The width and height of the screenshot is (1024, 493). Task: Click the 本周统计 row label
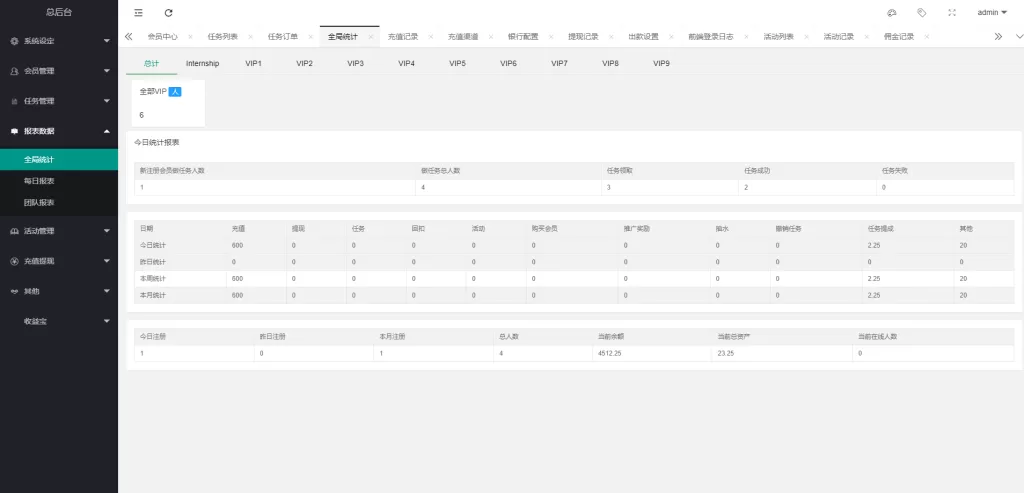153,279
